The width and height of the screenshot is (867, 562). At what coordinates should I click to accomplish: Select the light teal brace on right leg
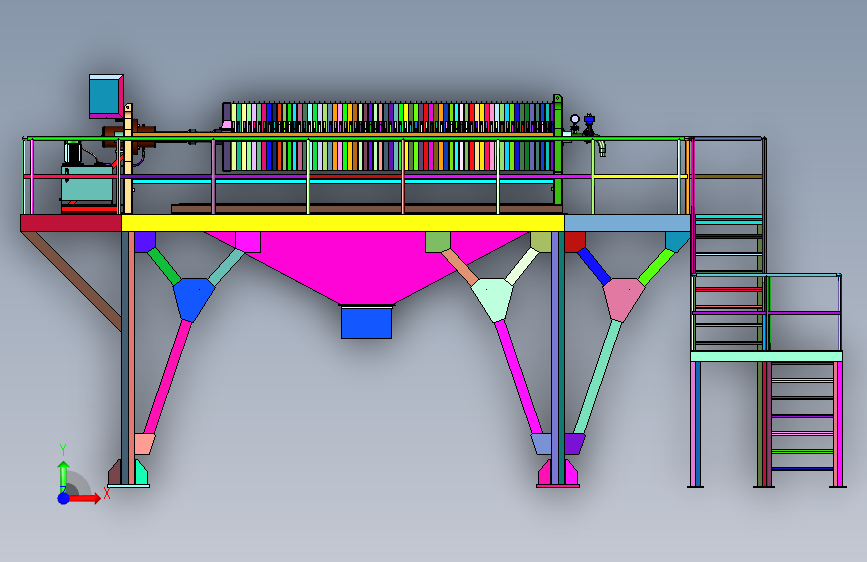pyautogui.click(x=598, y=377)
